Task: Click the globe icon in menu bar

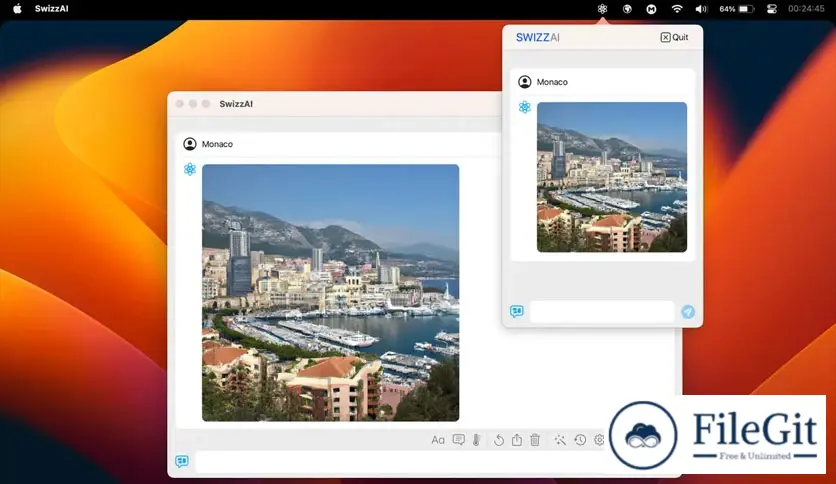Action: (x=627, y=9)
